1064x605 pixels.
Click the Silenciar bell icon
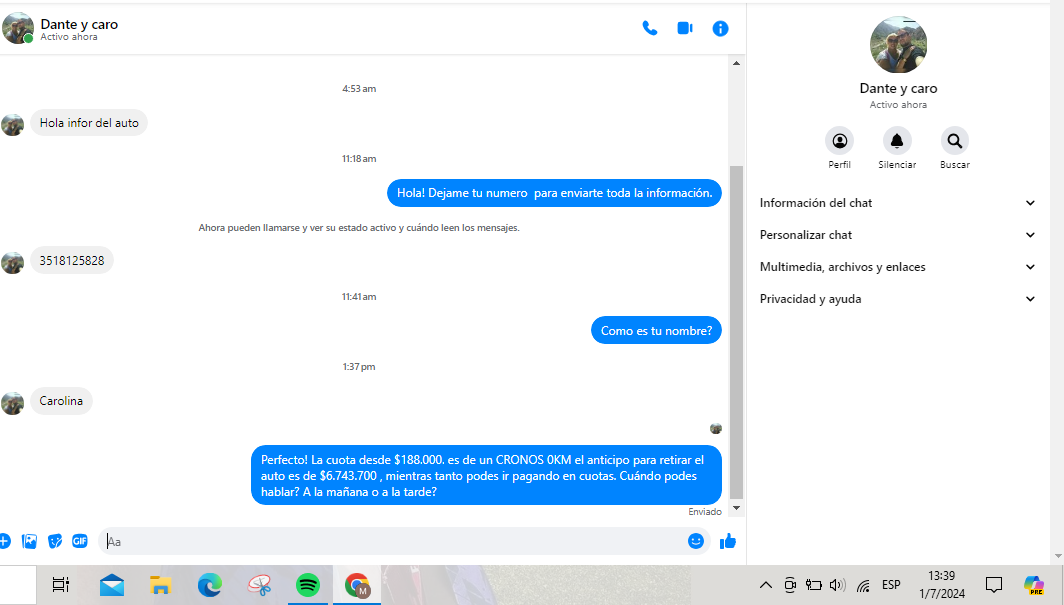pyautogui.click(x=896, y=141)
